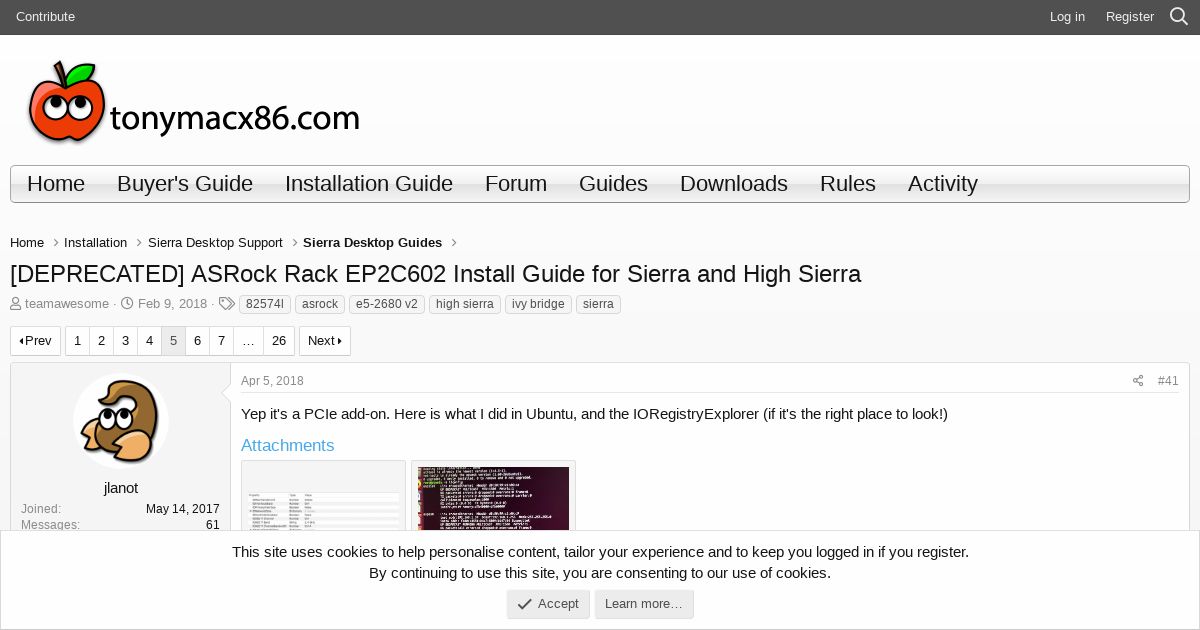The width and height of the screenshot is (1200, 630).
Task: Click the thread title heading
Action: pos(435,274)
